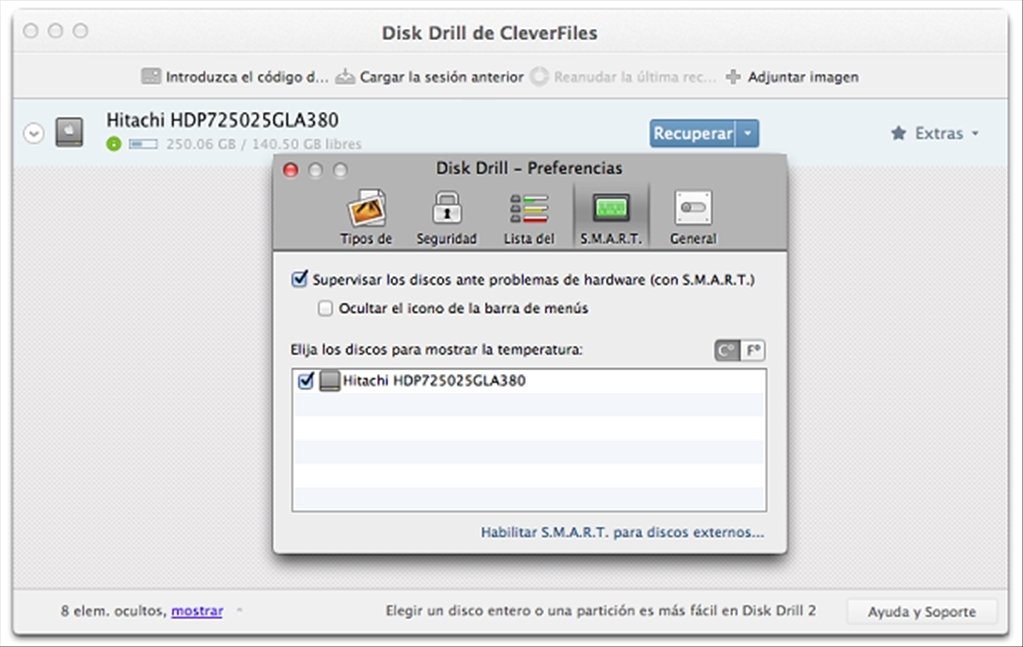The width and height of the screenshot is (1023, 647).
Task: Open the Tipos de preferences tab
Action: point(366,217)
